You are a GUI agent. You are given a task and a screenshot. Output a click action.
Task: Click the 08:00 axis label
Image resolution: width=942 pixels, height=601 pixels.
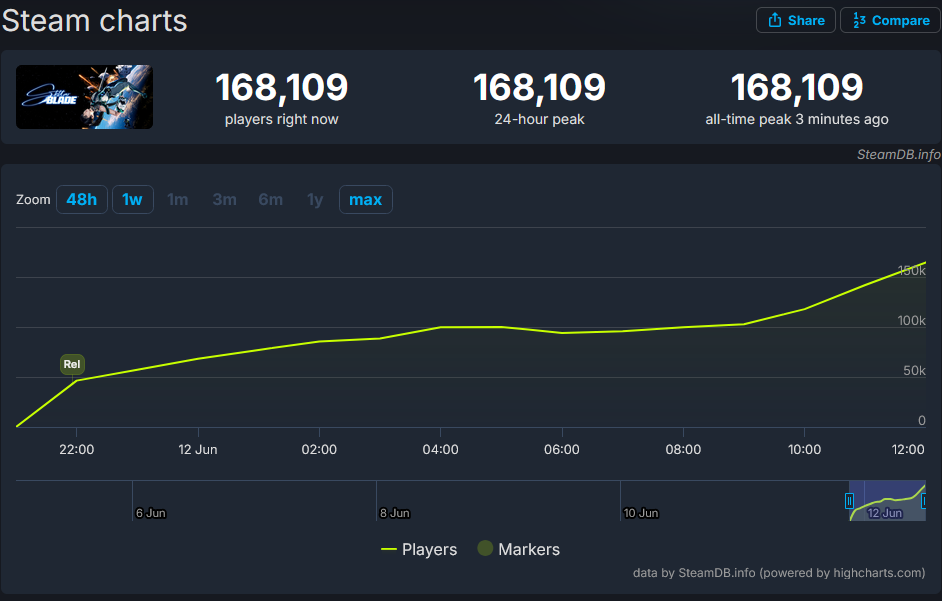point(683,450)
